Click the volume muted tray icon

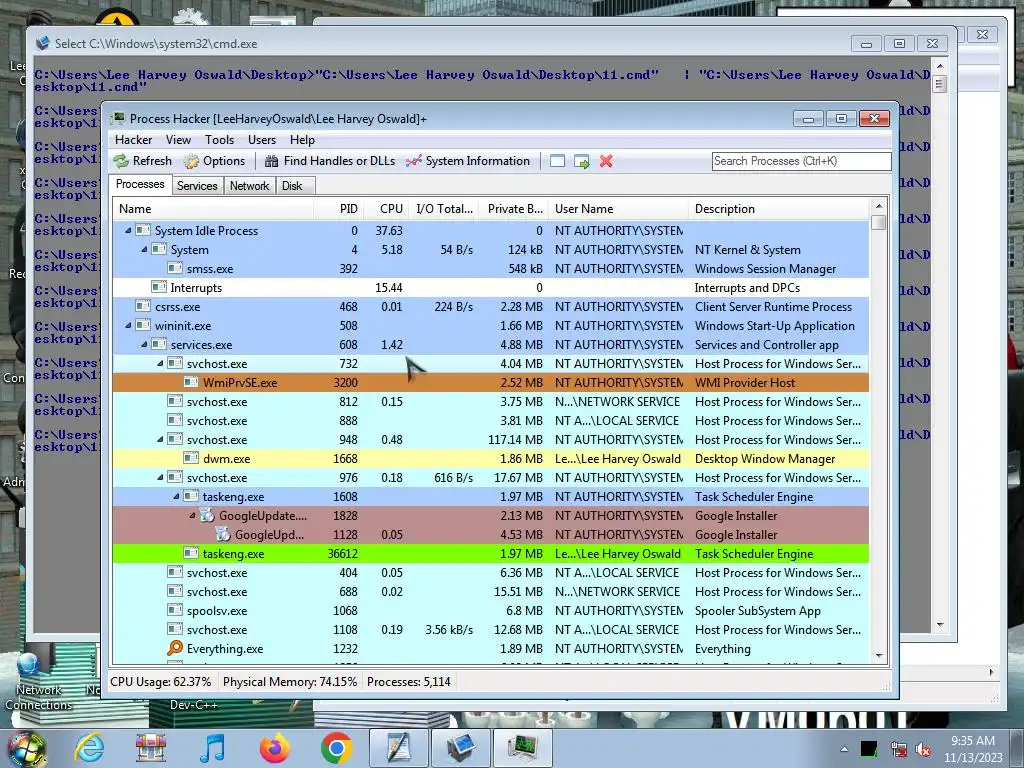click(923, 750)
